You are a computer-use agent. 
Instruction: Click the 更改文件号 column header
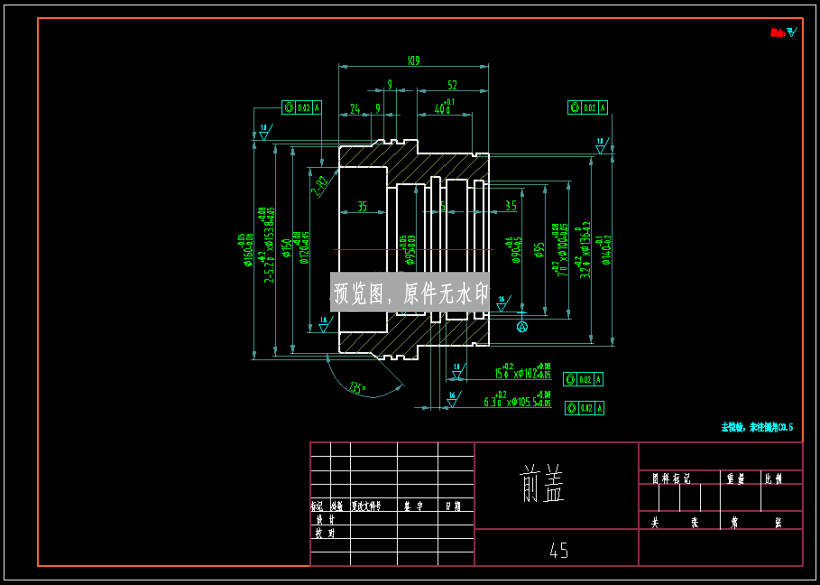366,506
